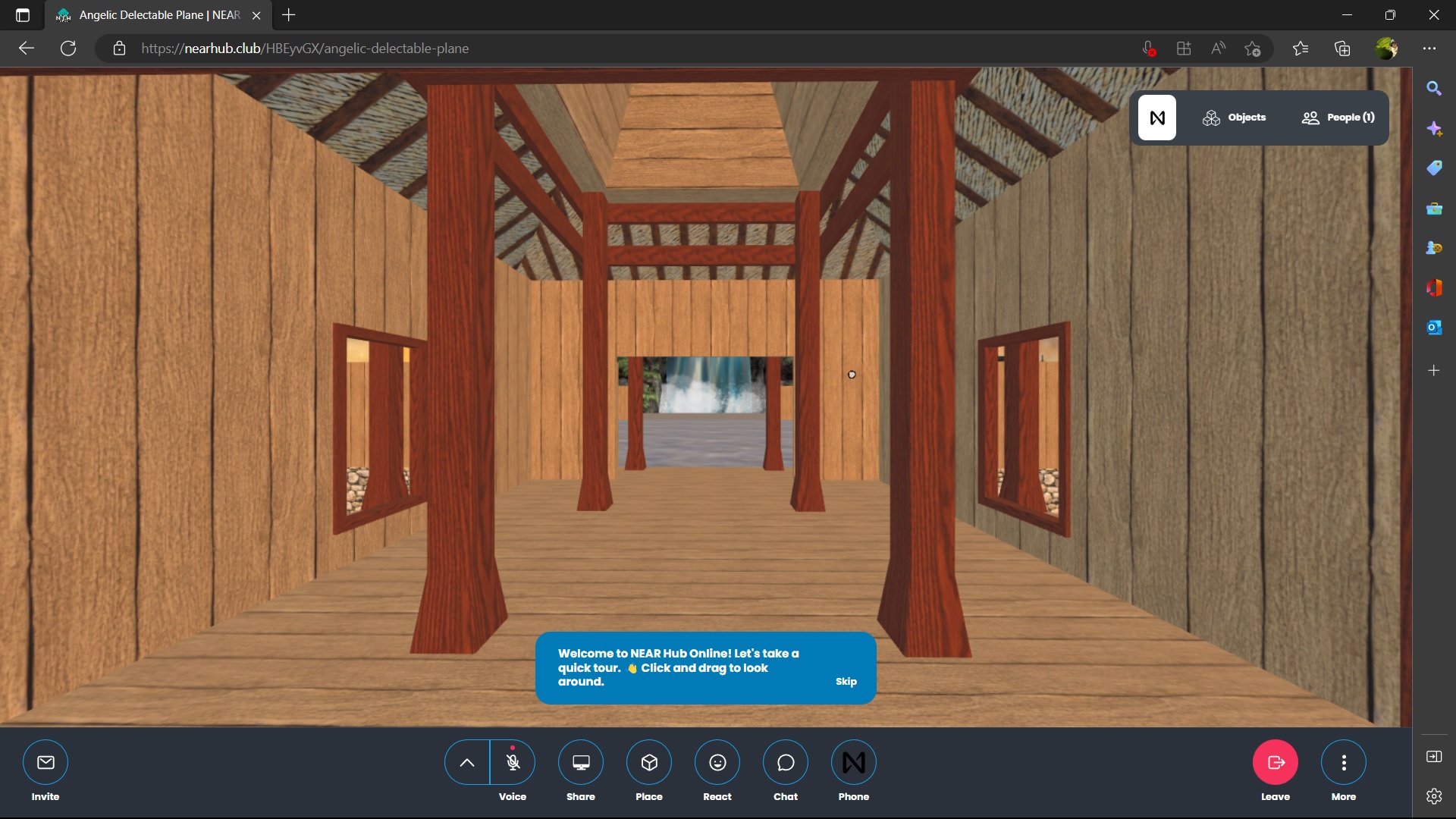
Task: Add this page to favorites
Action: point(1252,49)
